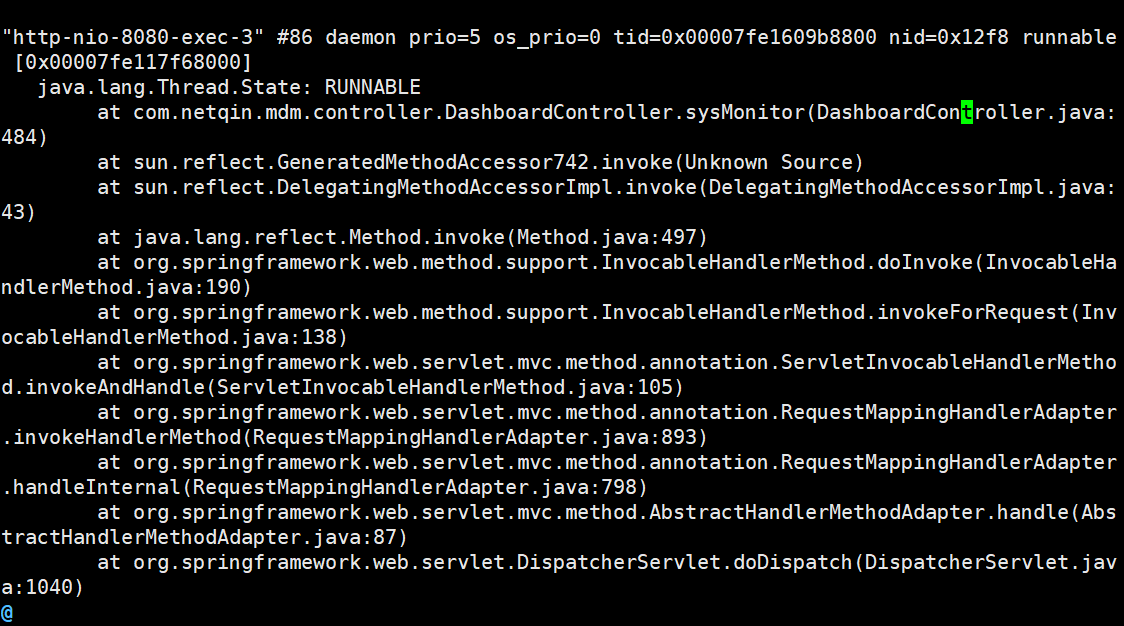Click the DispatcherServlet.doDispatch frame
Viewport: 1124px width, 626px height.
tap(559, 575)
